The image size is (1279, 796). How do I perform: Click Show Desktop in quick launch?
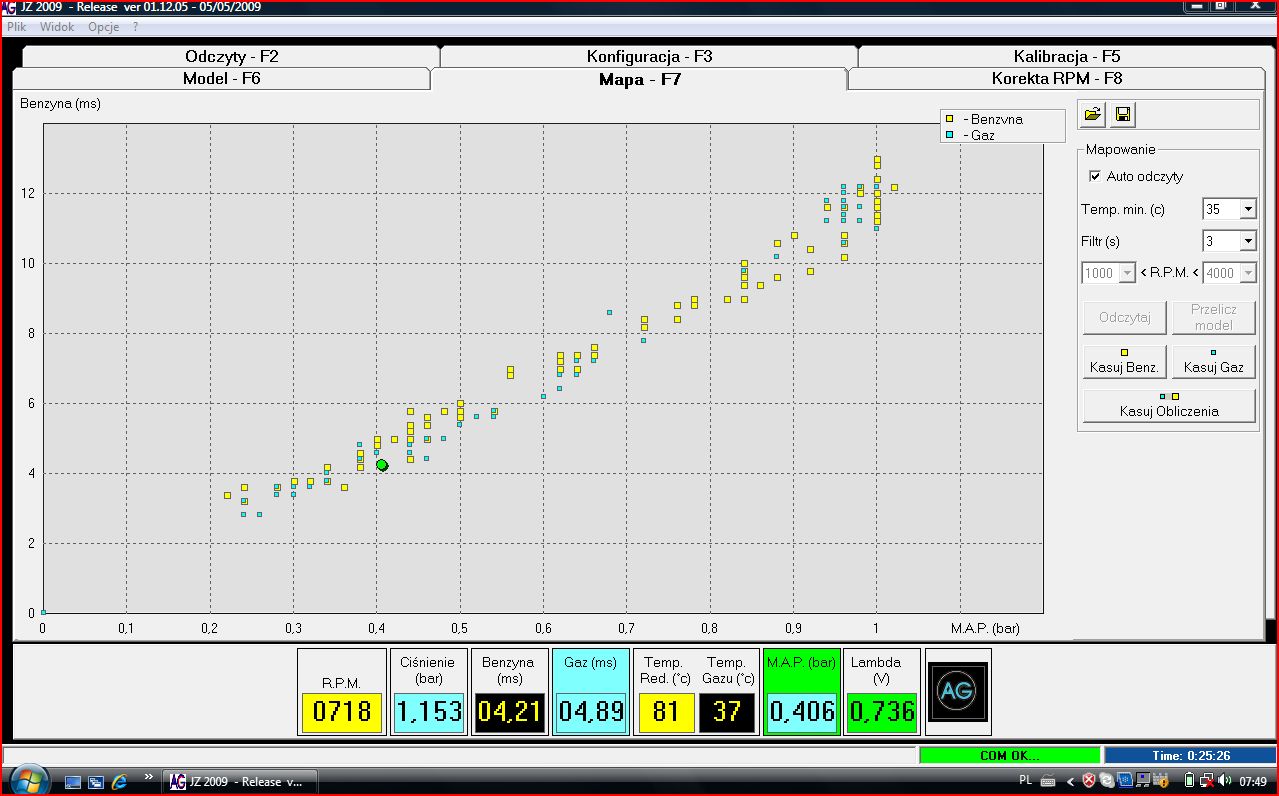[73, 781]
